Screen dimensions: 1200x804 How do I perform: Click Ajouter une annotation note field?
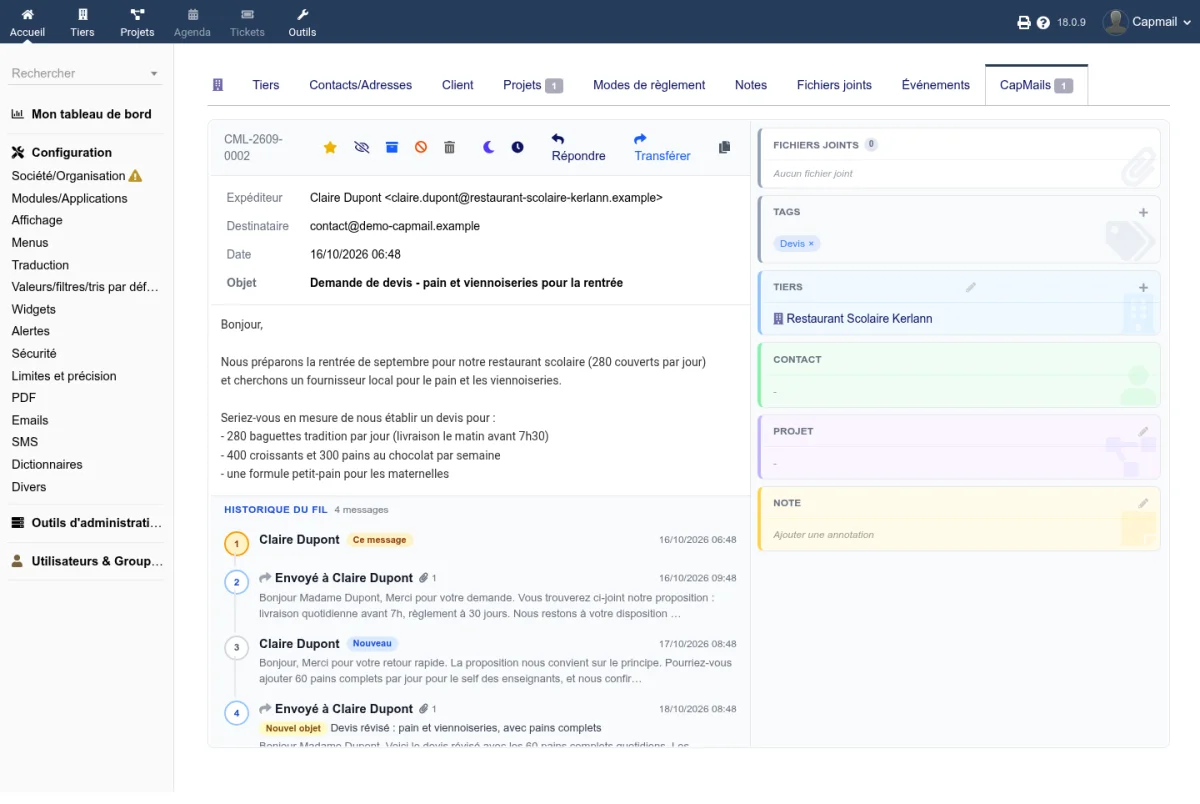point(823,535)
